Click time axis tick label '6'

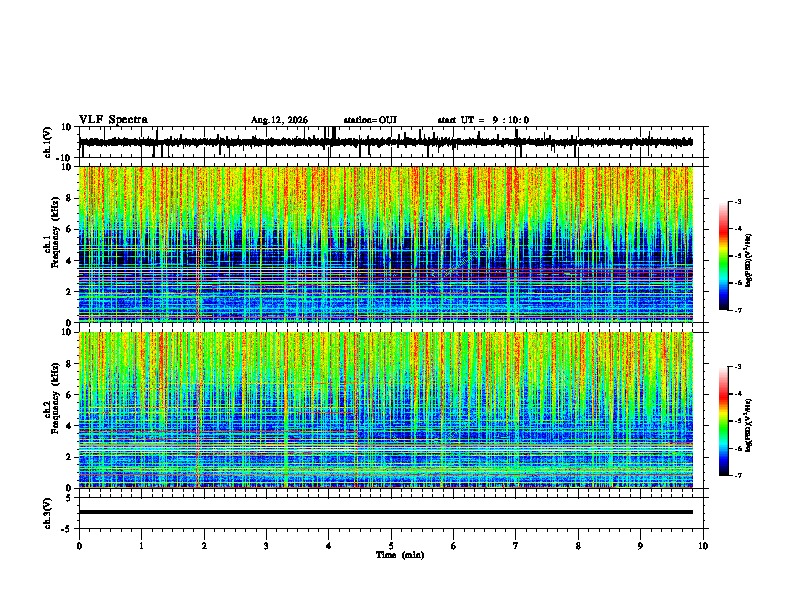454,546
